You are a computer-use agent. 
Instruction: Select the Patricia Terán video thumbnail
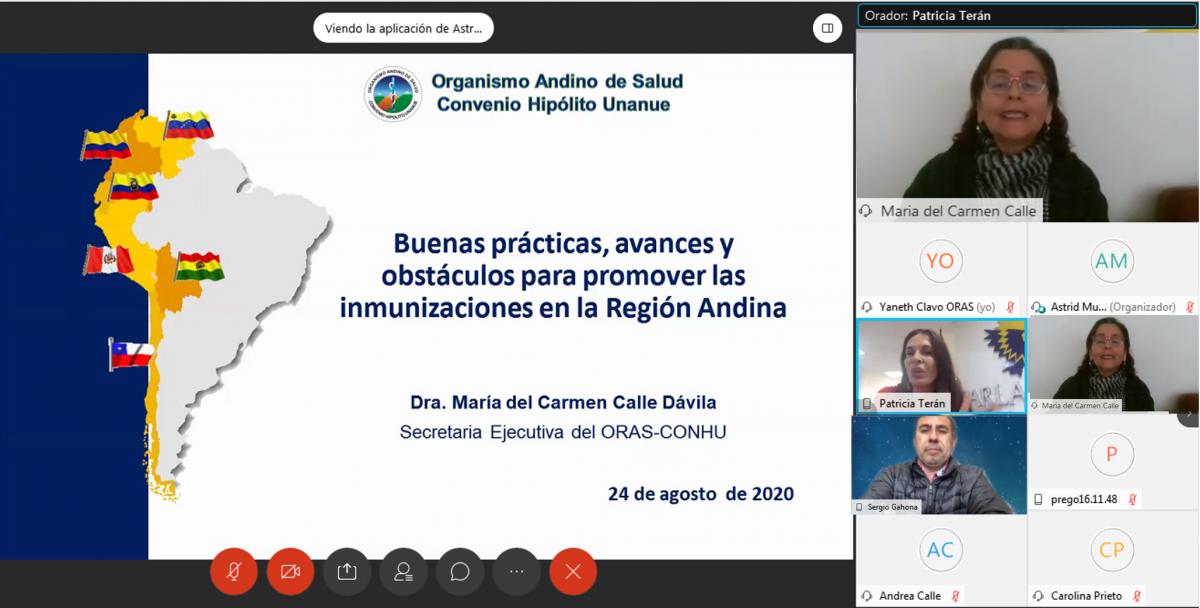[x=941, y=364]
